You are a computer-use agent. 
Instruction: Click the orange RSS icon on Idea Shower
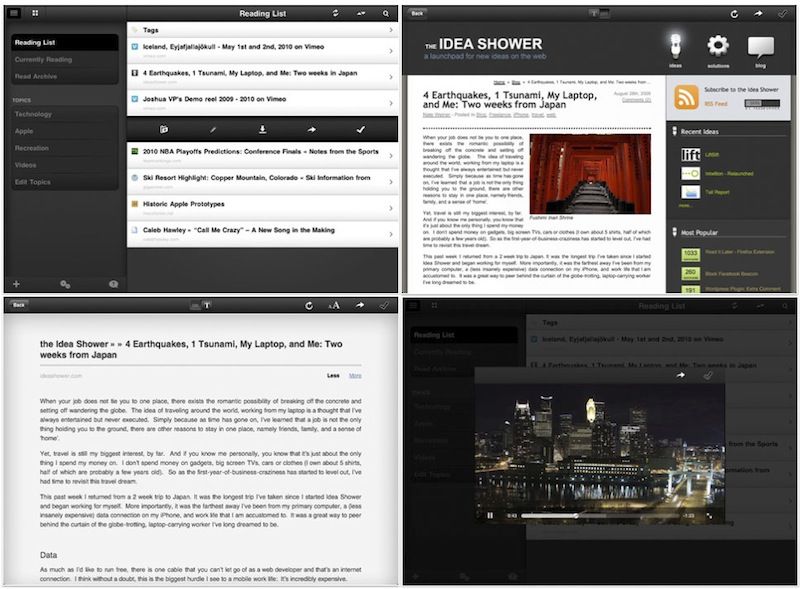pyautogui.click(x=686, y=97)
